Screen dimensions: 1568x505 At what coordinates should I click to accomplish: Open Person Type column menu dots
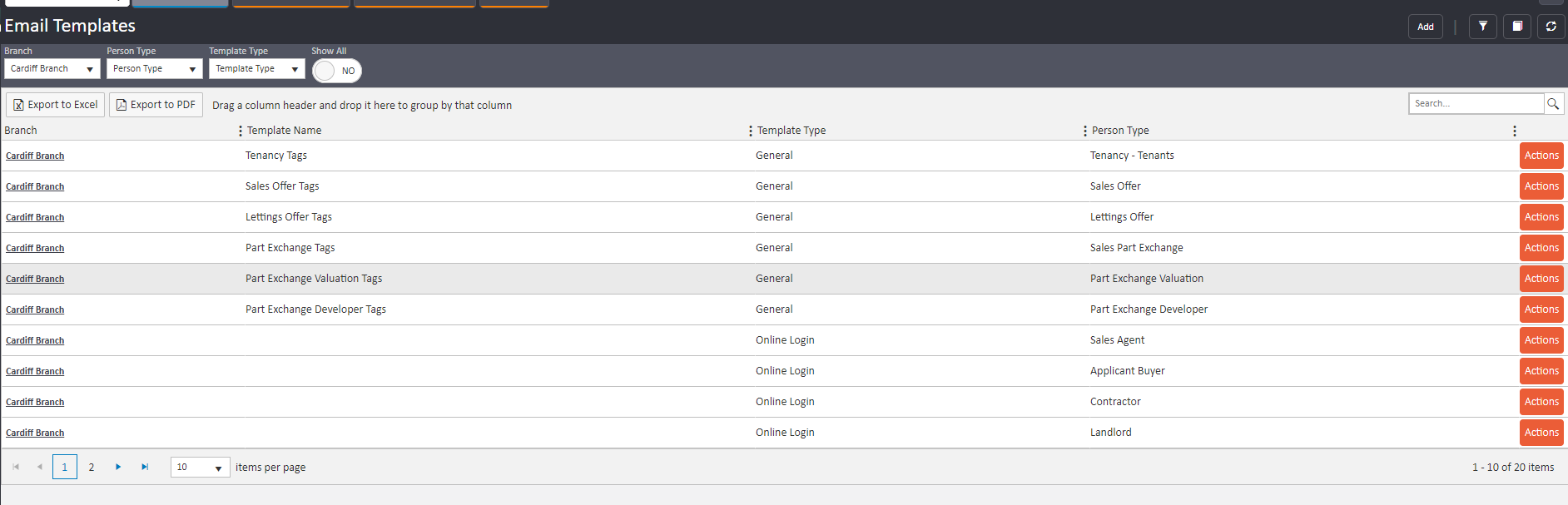[1084, 131]
